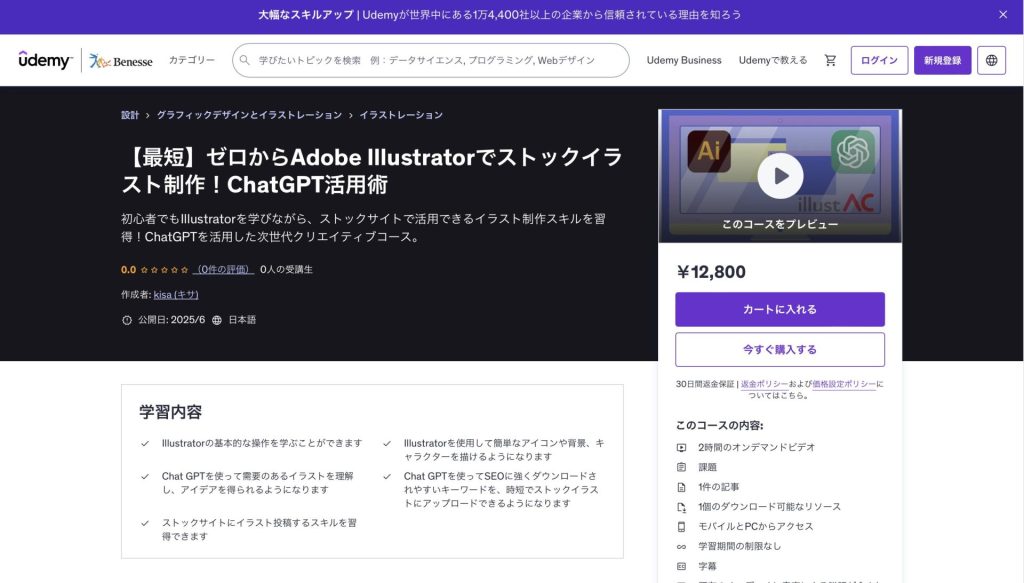
Task: Click the 0人の受講生 text
Action: click(286, 270)
